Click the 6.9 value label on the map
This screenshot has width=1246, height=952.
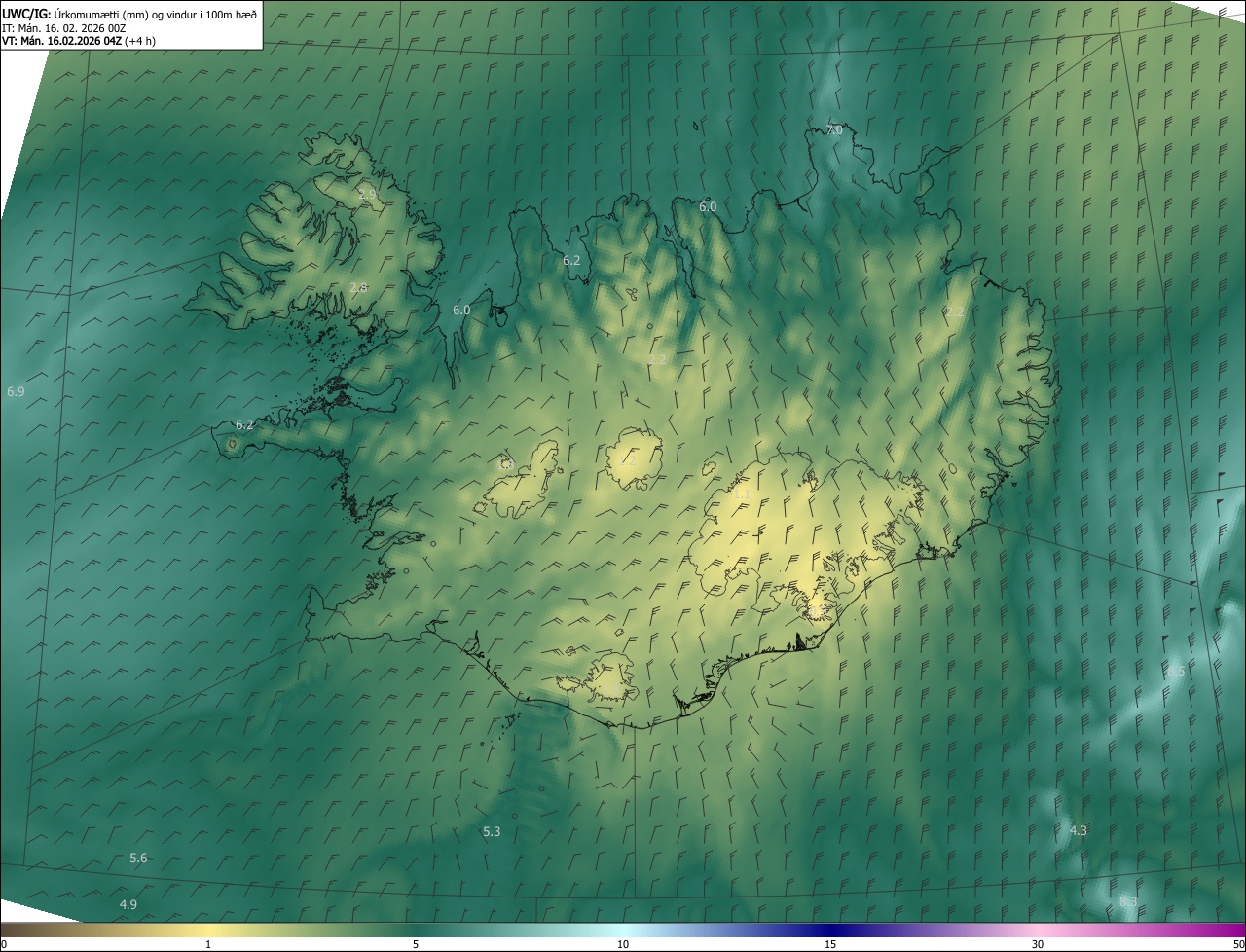click(x=16, y=391)
